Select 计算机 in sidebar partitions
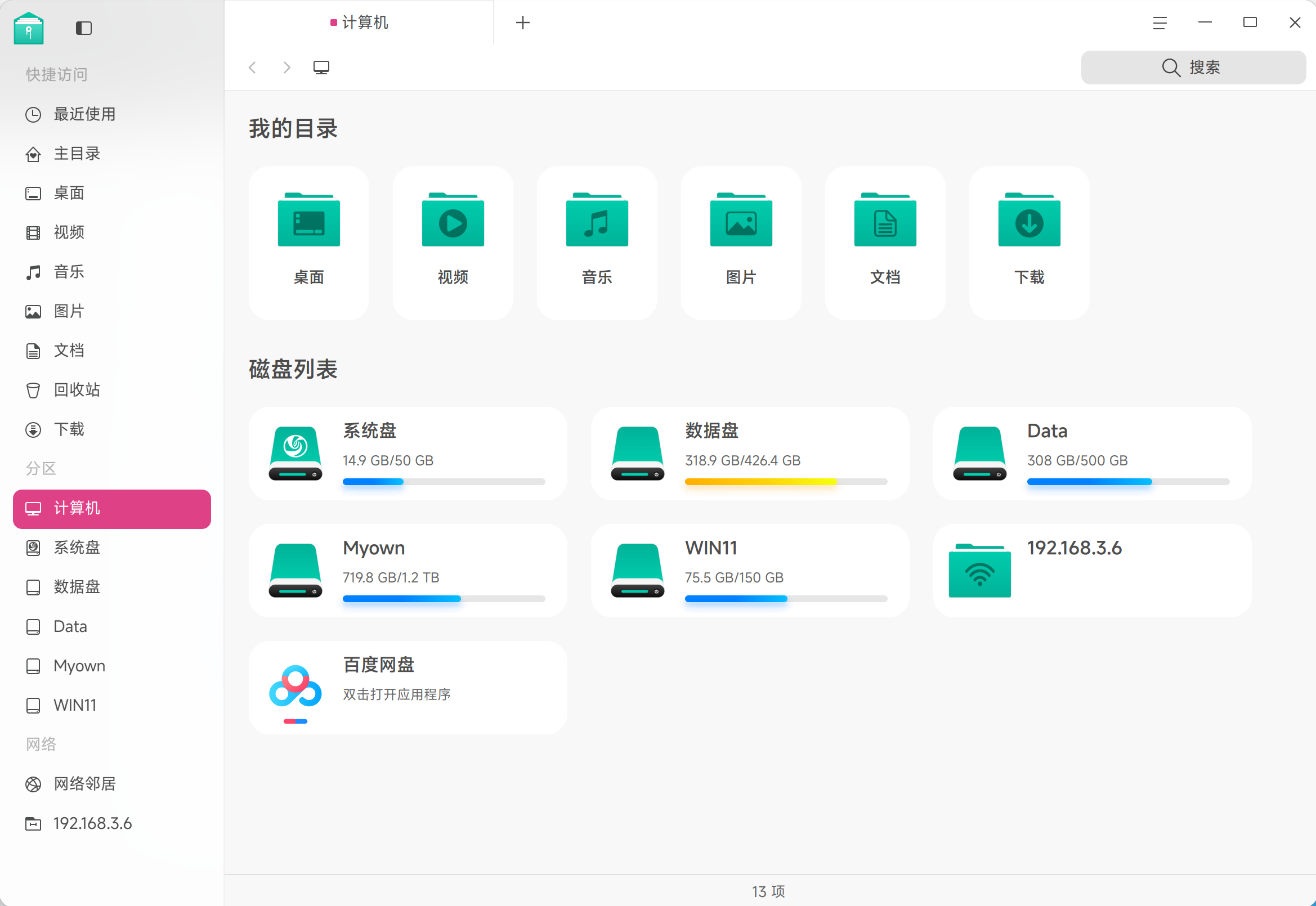 point(112,509)
